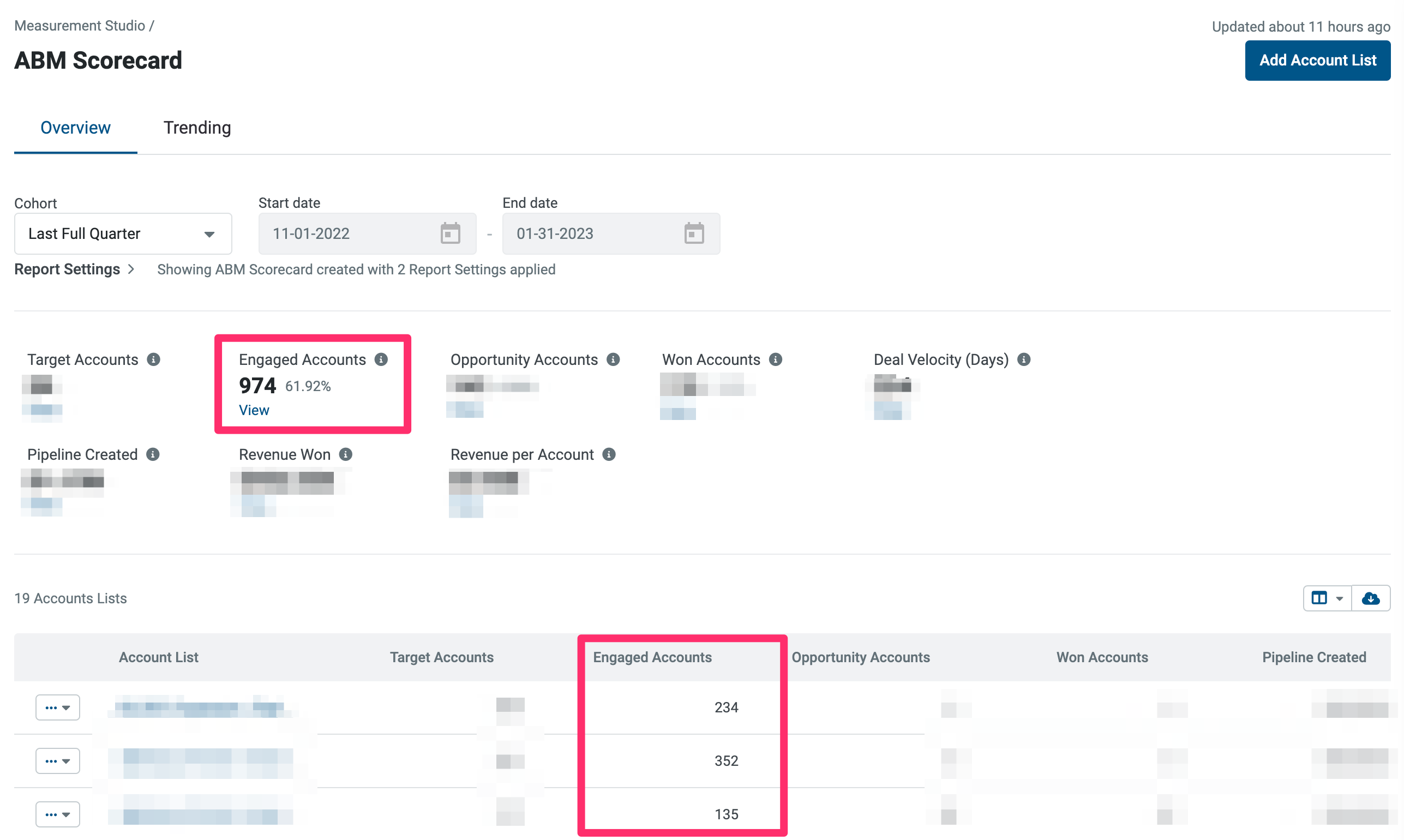Open info tooltip for Target Accounts
The width and height of the screenshot is (1404, 840).
(153, 359)
